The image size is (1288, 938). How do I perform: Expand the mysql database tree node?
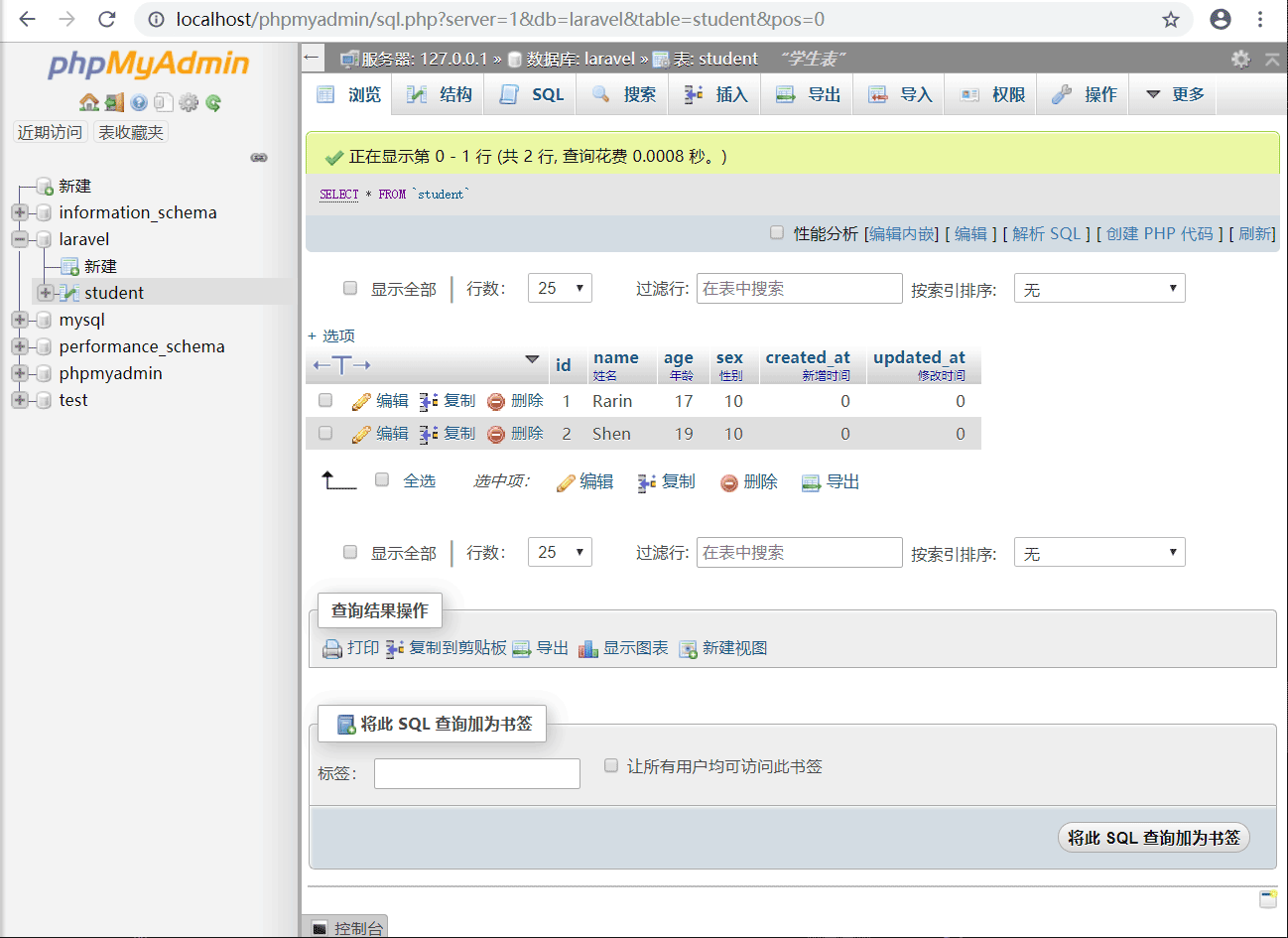[19, 320]
